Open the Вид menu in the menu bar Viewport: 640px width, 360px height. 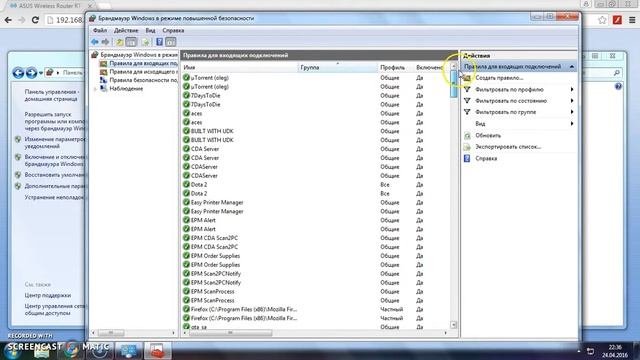point(150,30)
